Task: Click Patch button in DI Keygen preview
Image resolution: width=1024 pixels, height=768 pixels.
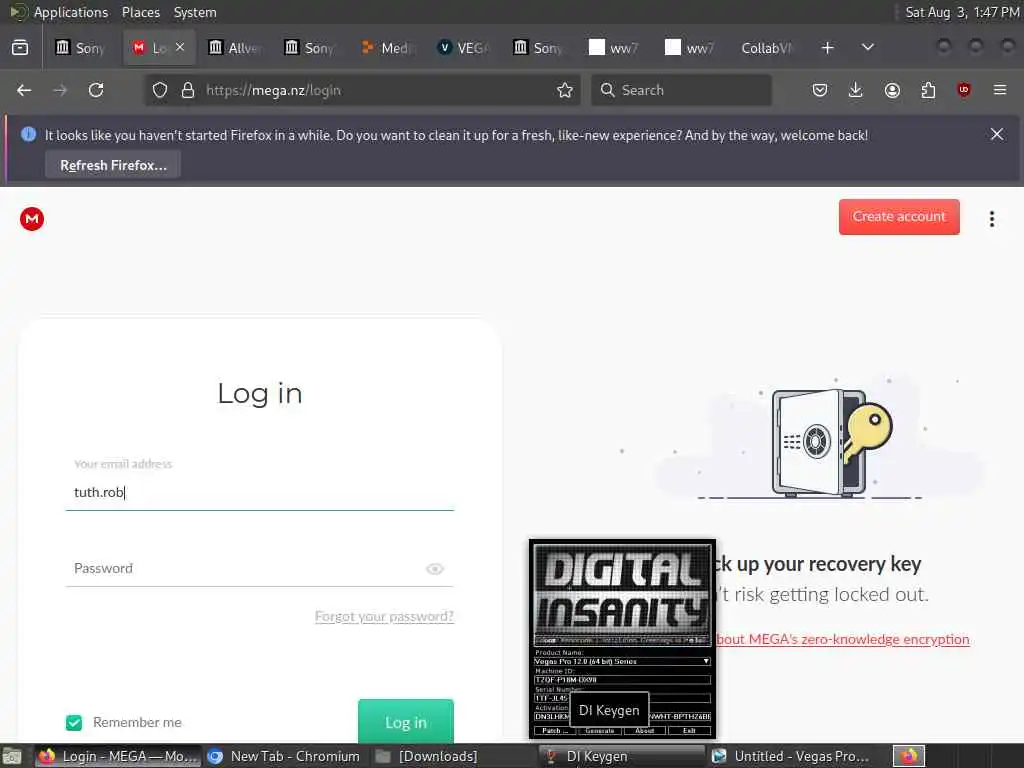Action: click(x=554, y=731)
